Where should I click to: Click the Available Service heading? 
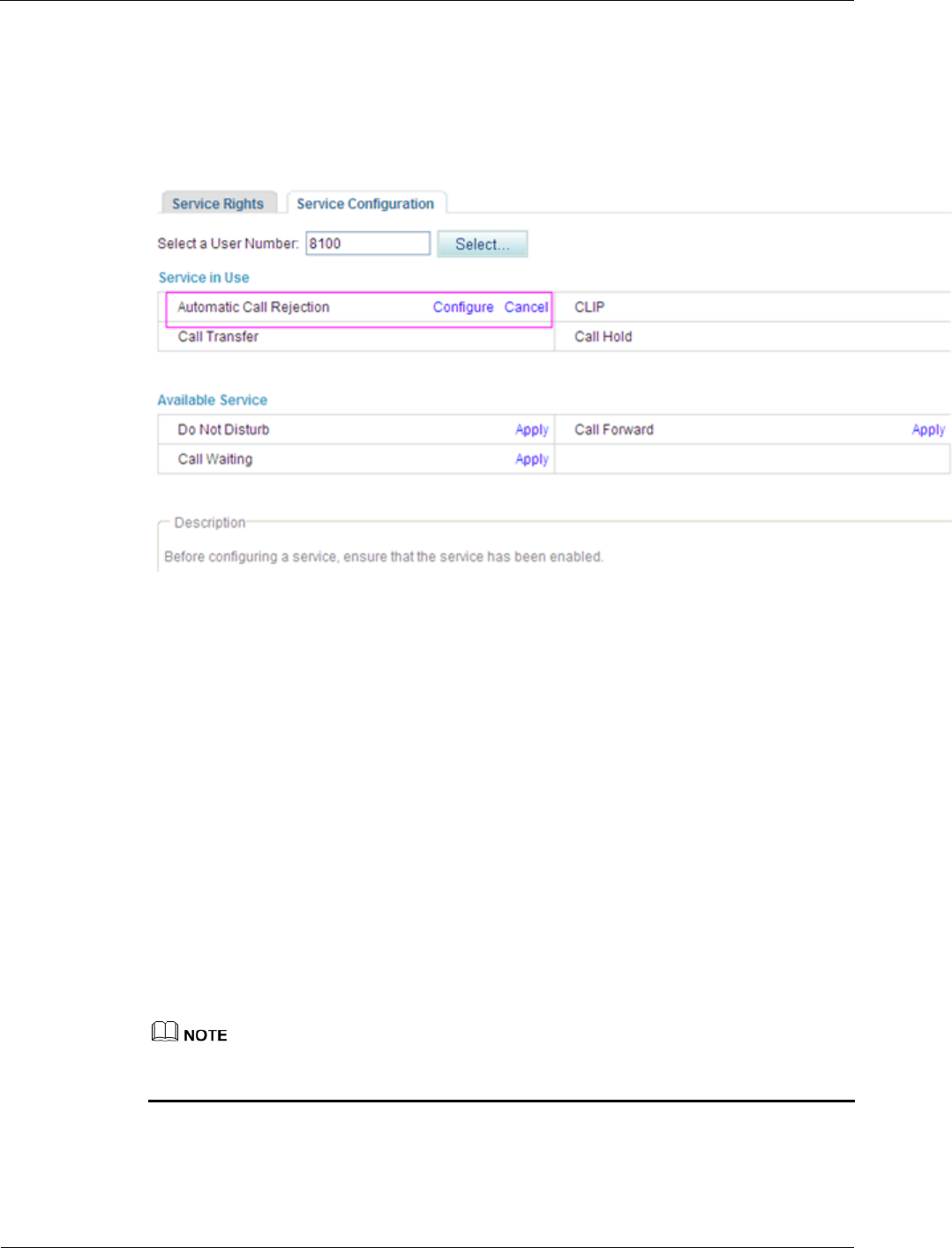tap(213, 400)
